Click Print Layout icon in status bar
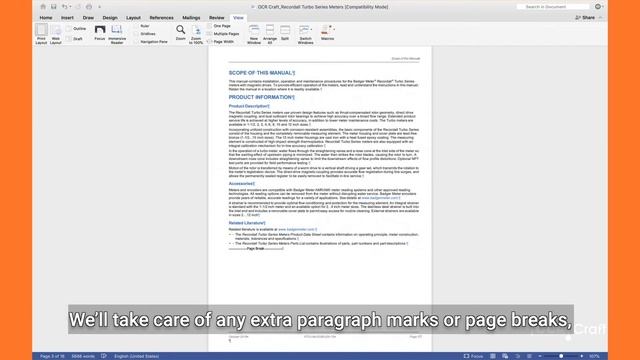Viewport: 640px width, 360px height. coord(493,356)
